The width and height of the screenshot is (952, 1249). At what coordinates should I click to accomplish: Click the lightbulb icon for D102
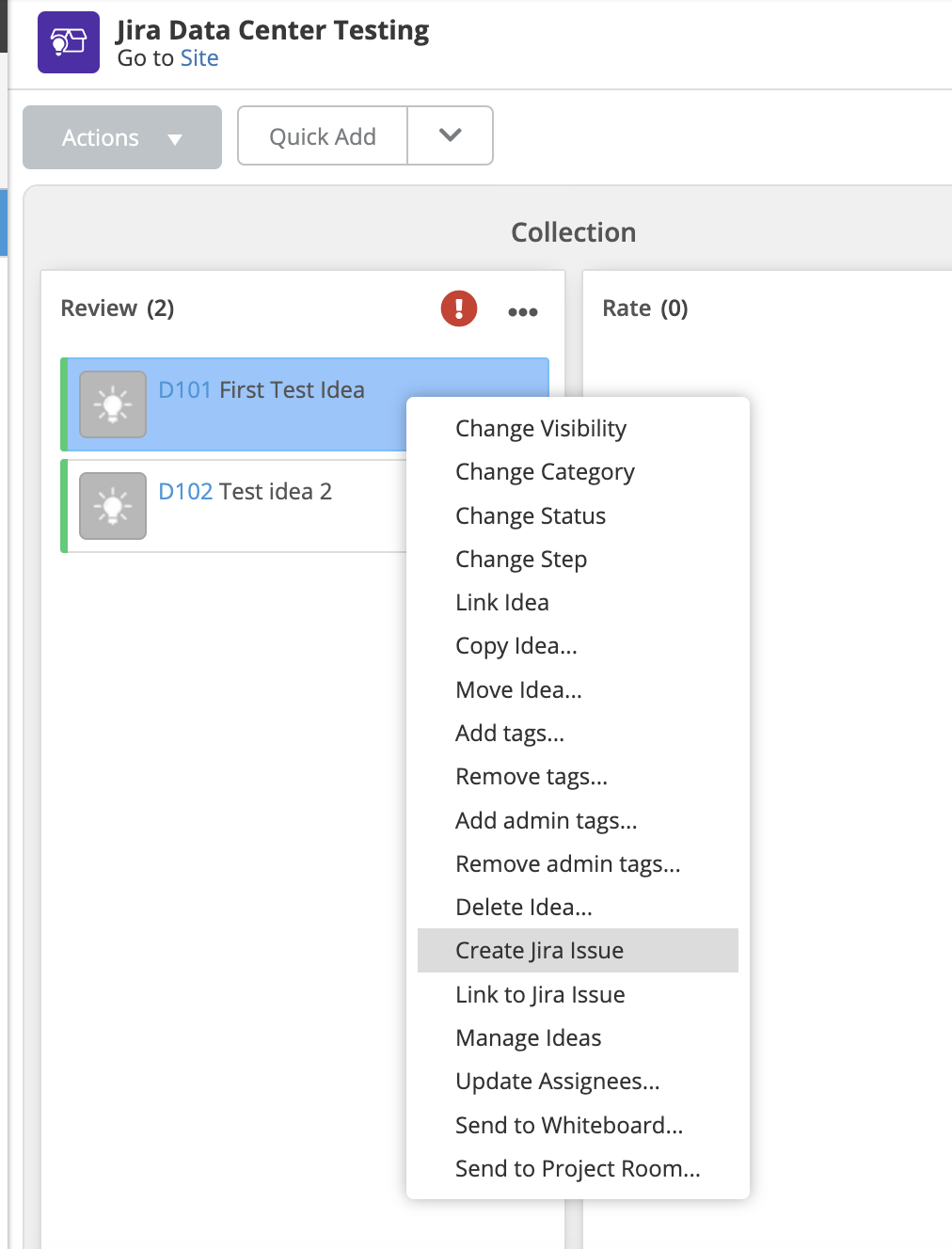click(113, 506)
